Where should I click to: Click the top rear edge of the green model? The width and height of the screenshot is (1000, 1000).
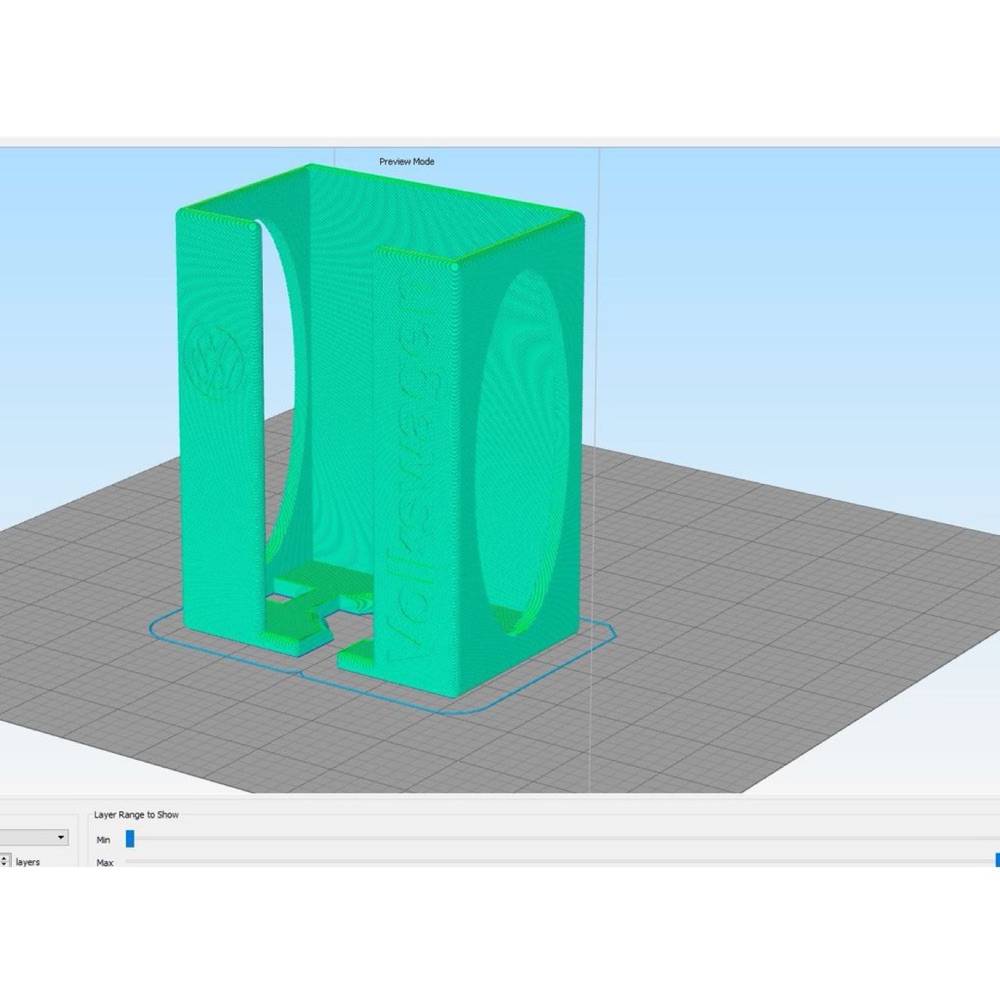446,188
